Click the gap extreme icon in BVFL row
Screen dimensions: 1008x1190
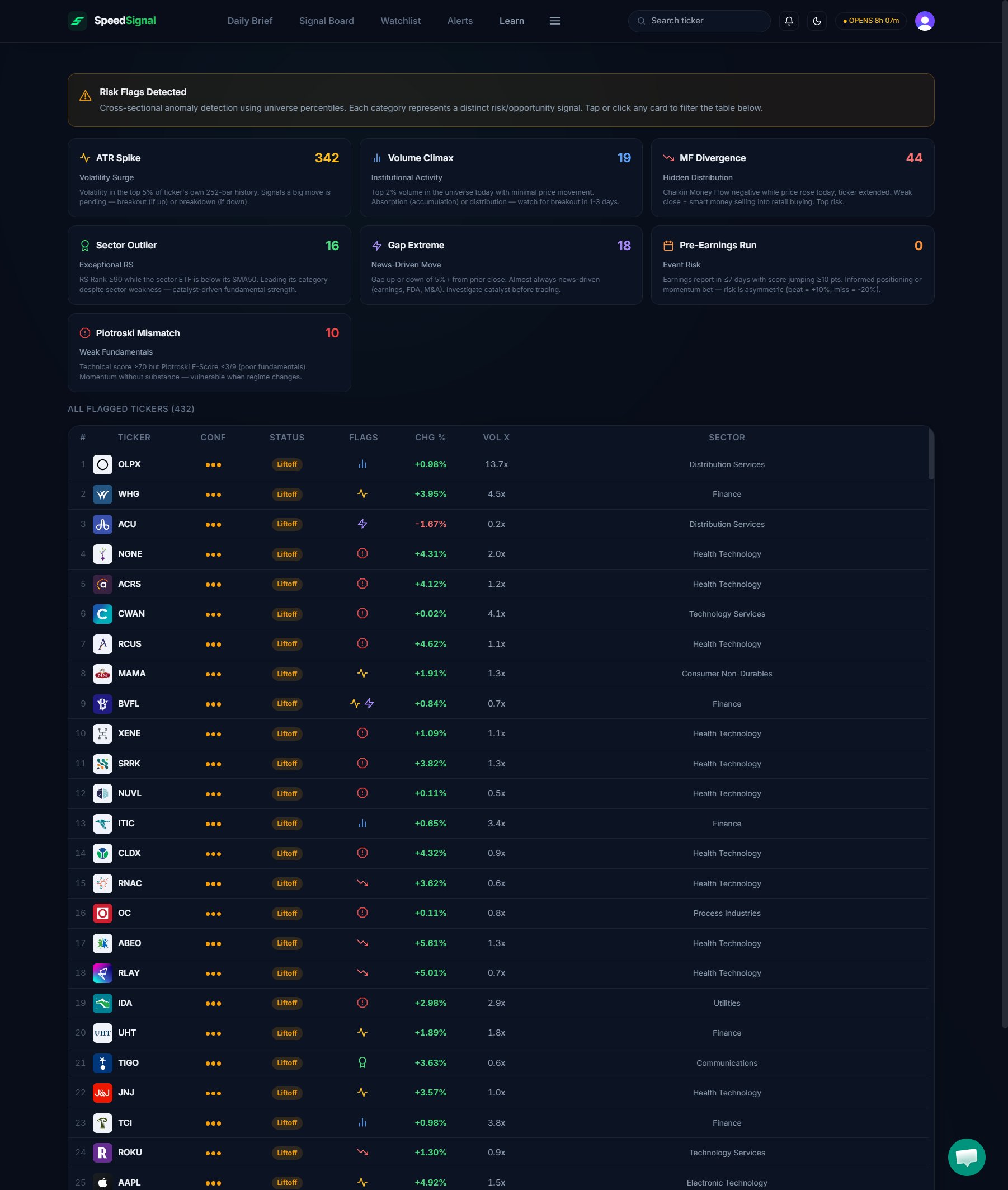[369, 703]
